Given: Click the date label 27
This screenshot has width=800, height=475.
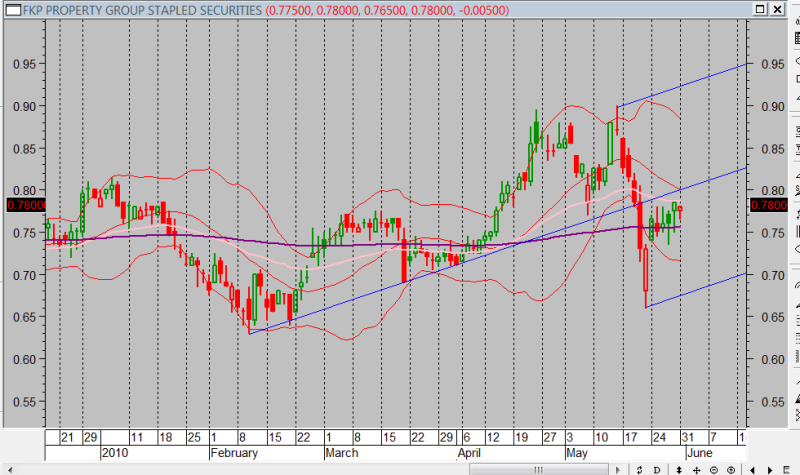Looking at the screenshot, I should click(549, 437).
